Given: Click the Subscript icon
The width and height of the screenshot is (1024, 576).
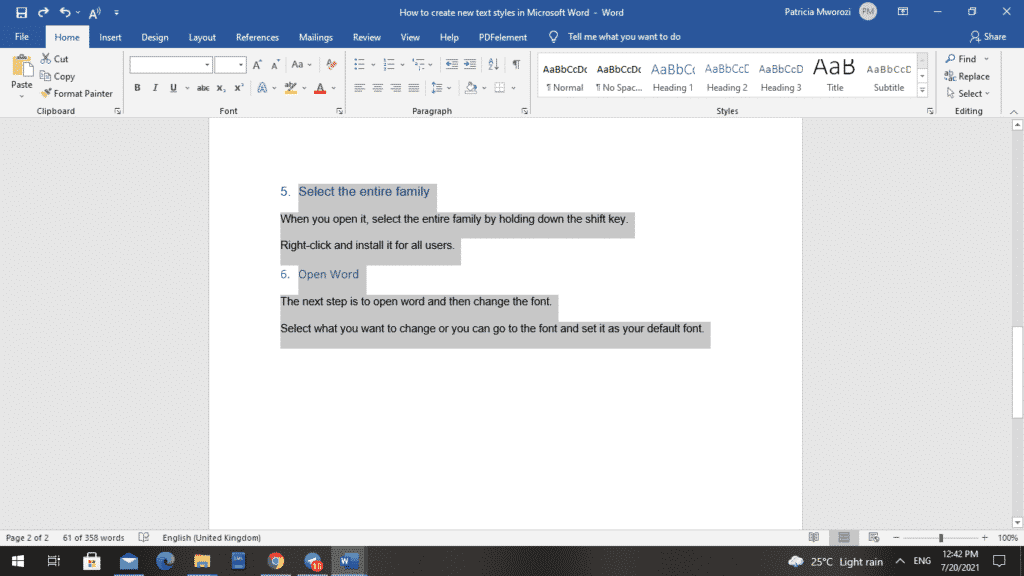Looking at the screenshot, I should (x=221, y=88).
